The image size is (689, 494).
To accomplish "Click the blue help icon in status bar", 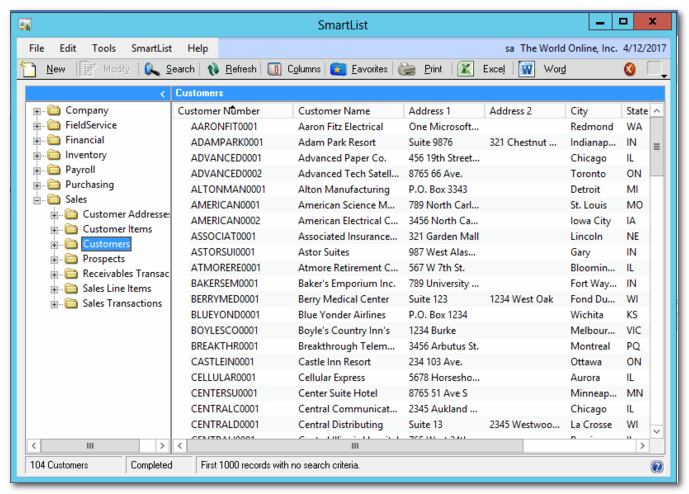I will 657,466.
